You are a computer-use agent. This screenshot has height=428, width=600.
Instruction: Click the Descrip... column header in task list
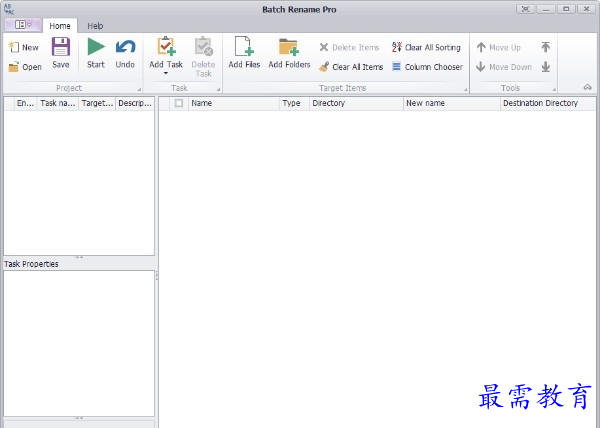pos(135,103)
